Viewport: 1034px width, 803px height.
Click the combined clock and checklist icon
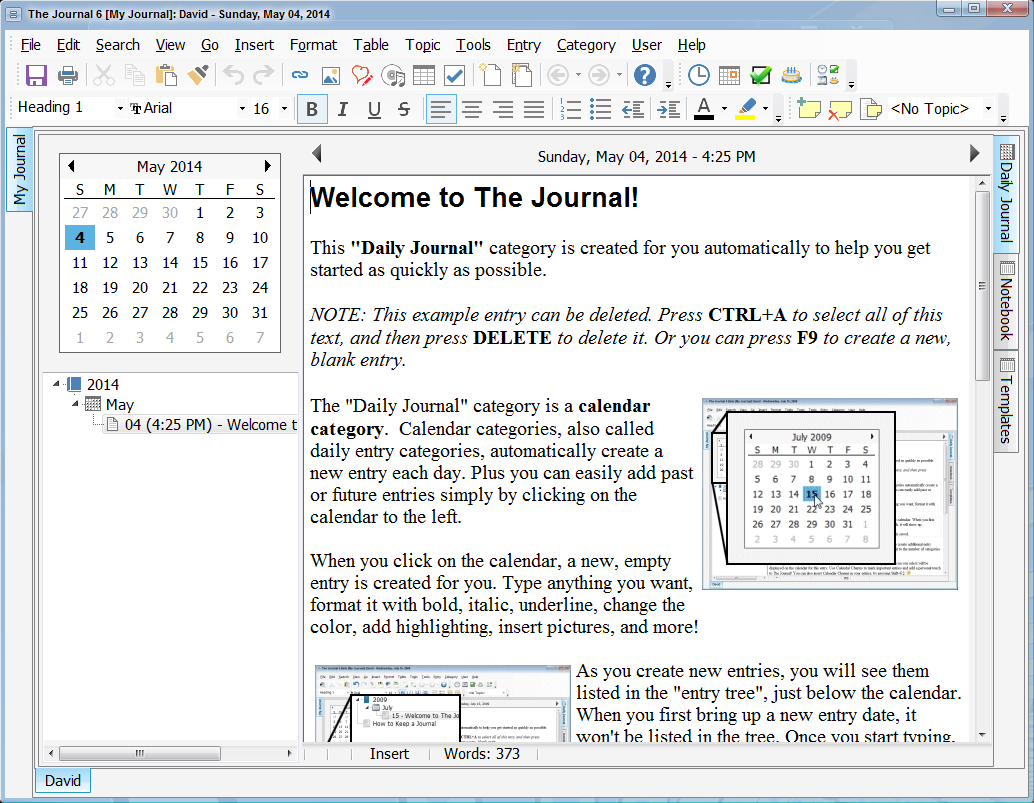(x=828, y=75)
